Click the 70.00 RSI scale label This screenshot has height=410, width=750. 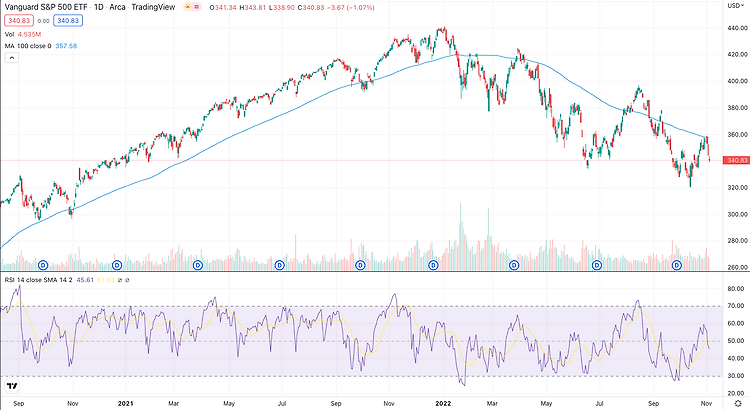click(737, 306)
